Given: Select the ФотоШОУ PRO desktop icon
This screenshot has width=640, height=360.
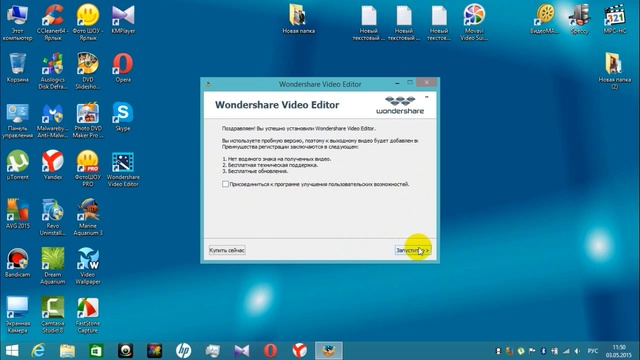Looking at the screenshot, I should pos(88,169).
